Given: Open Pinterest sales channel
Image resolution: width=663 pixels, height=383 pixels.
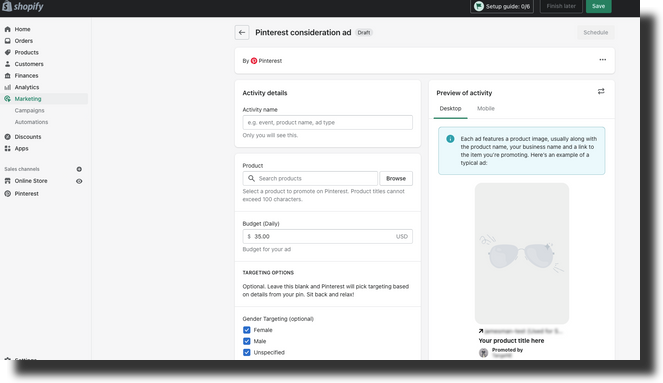Looking at the screenshot, I should [26, 194].
